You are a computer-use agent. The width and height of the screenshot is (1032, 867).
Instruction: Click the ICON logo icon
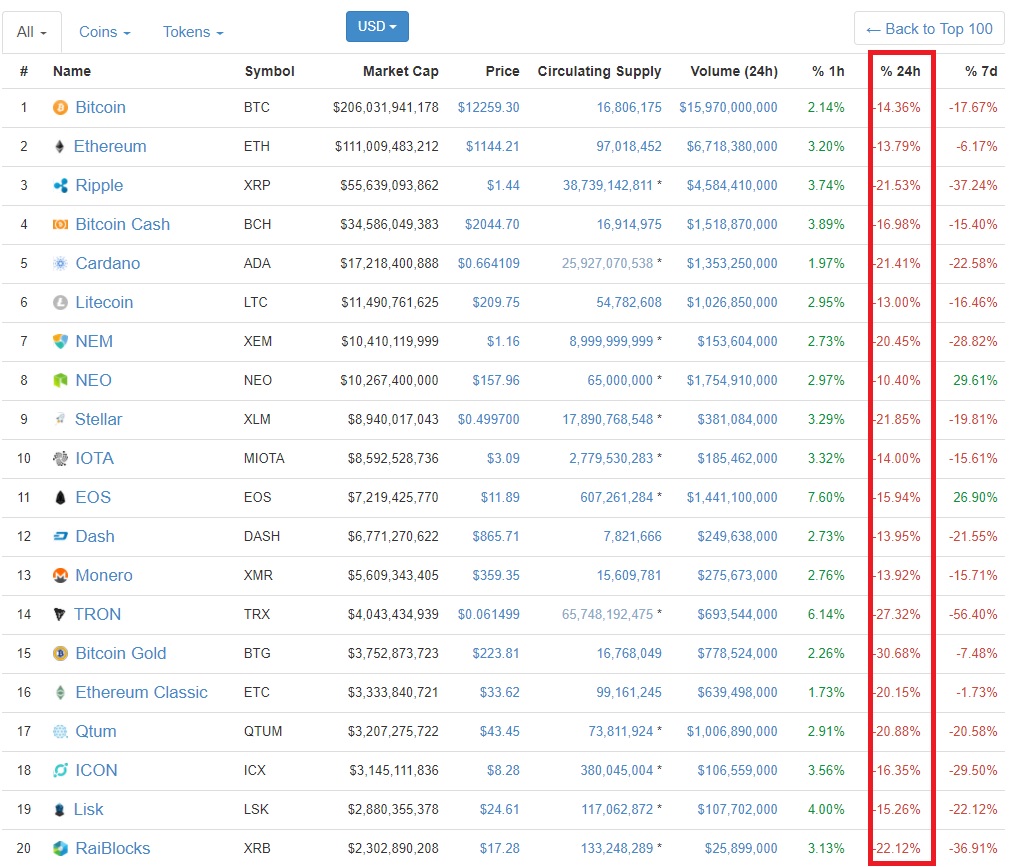[60, 770]
